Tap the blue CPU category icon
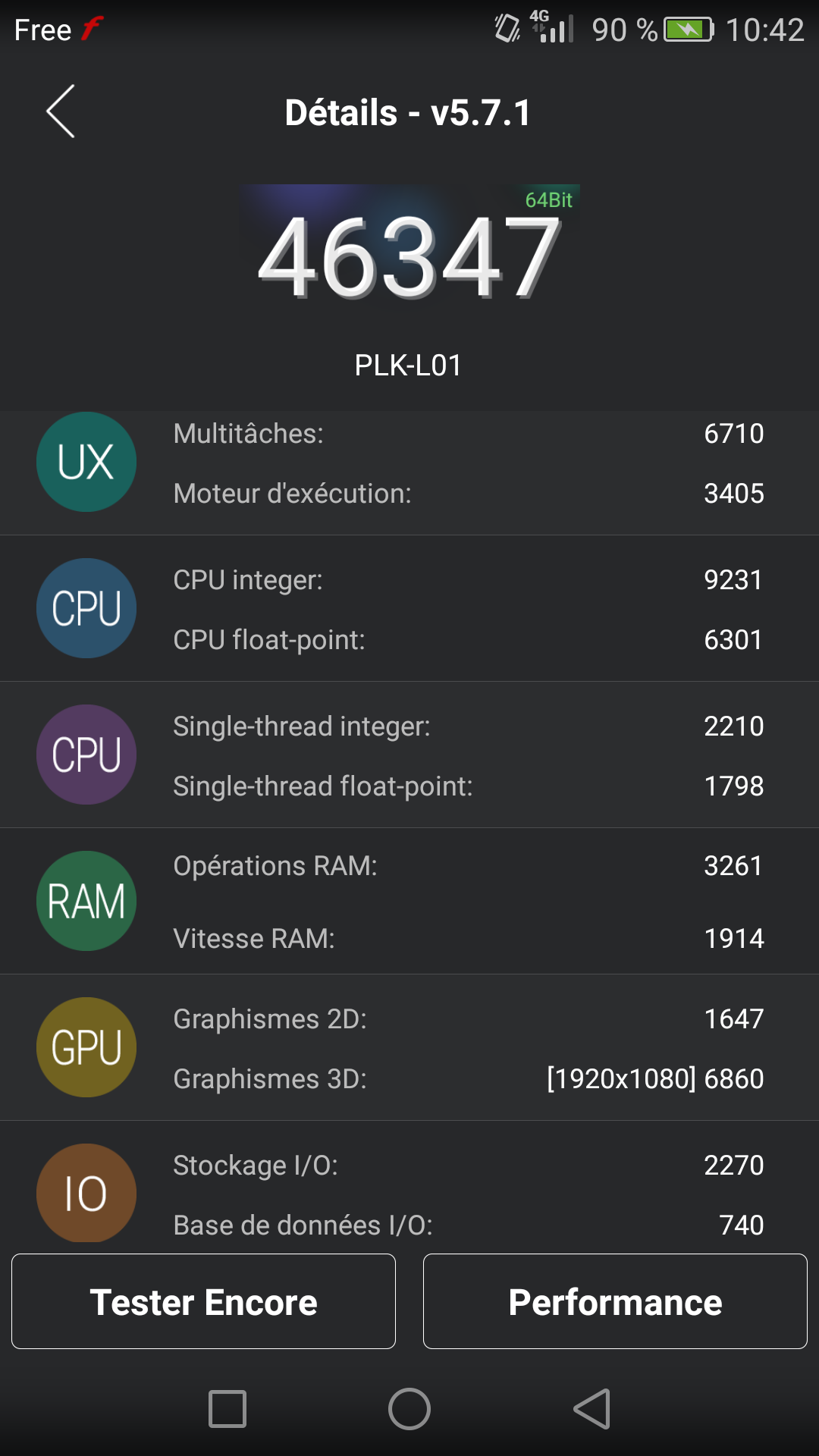 point(86,608)
